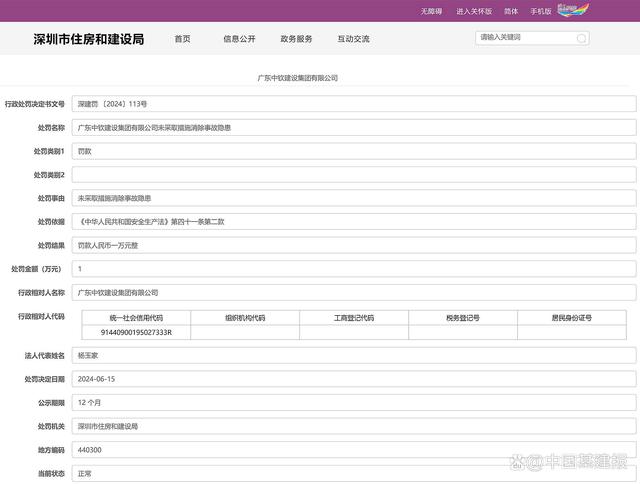
Task: Open the 手机版 mobile version link
Action: [x=541, y=11]
